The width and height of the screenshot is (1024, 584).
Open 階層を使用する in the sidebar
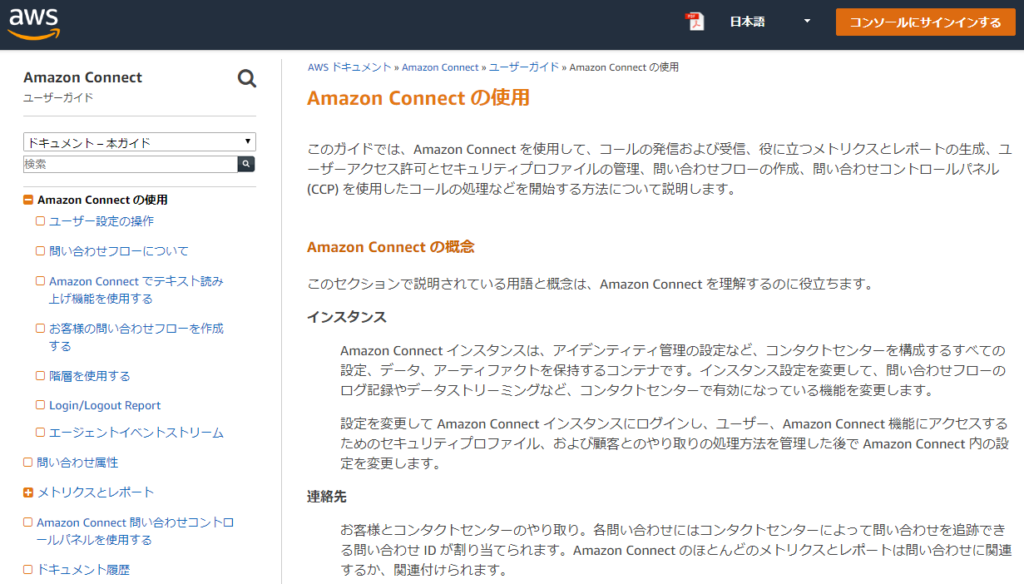point(89,376)
